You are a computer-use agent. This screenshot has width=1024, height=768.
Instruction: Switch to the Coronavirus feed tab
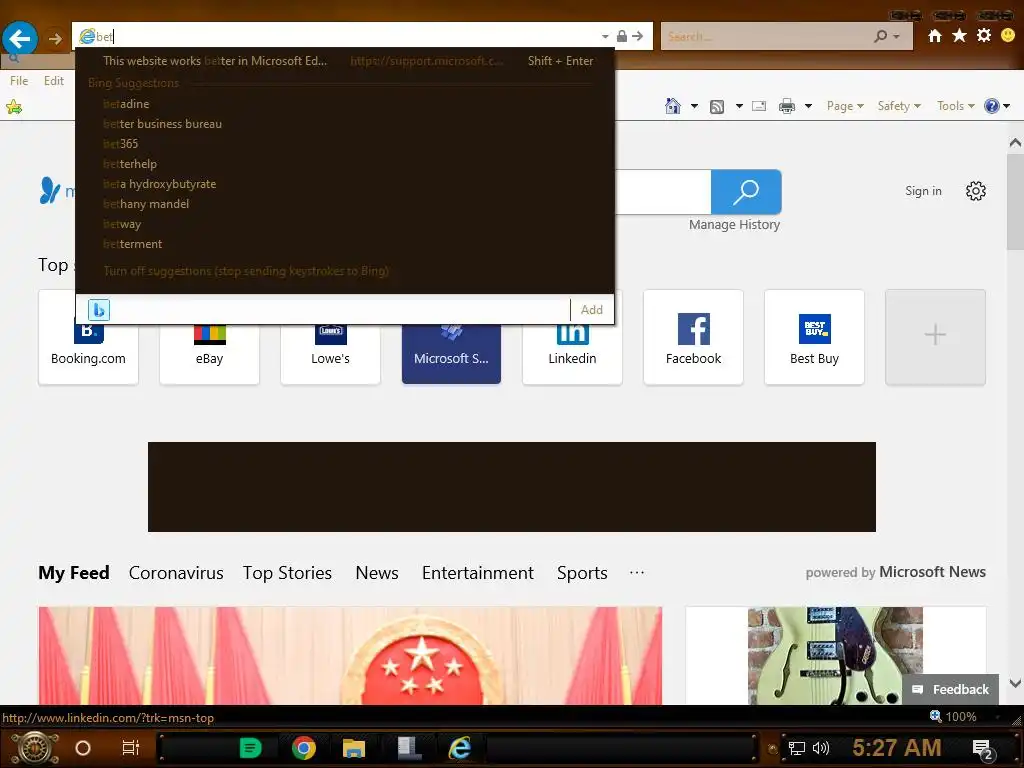coord(176,573)
